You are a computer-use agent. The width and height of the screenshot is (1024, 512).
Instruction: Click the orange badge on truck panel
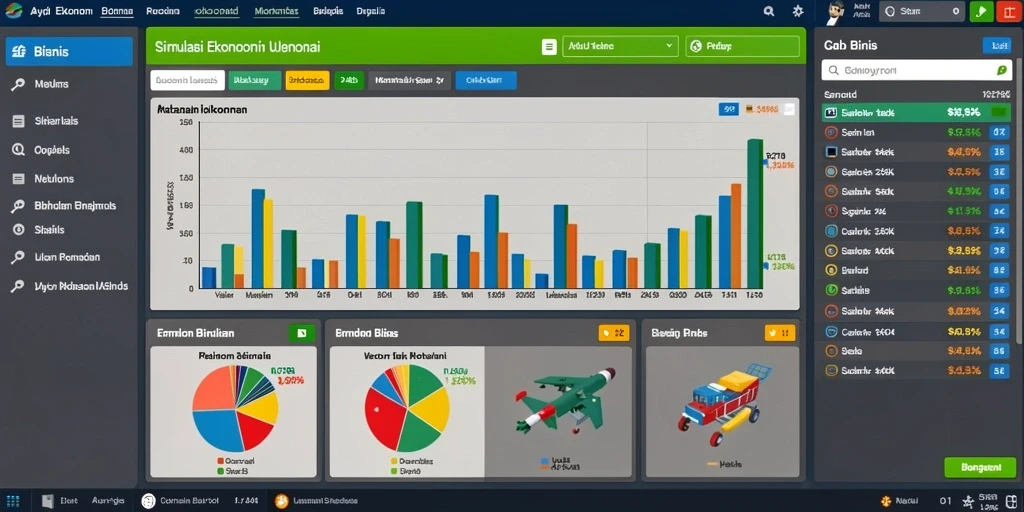780,332
